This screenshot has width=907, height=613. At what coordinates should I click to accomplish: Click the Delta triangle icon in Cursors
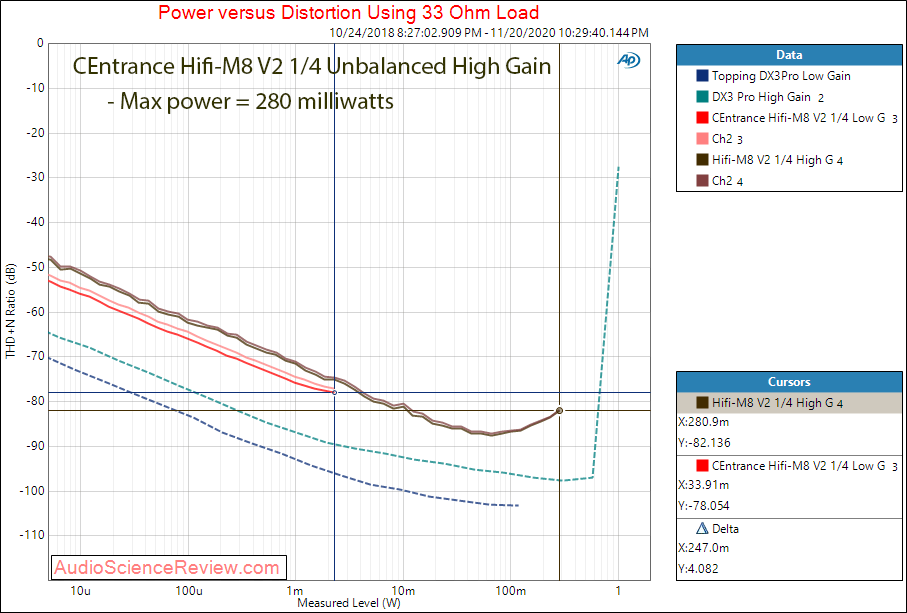[702, 528]
